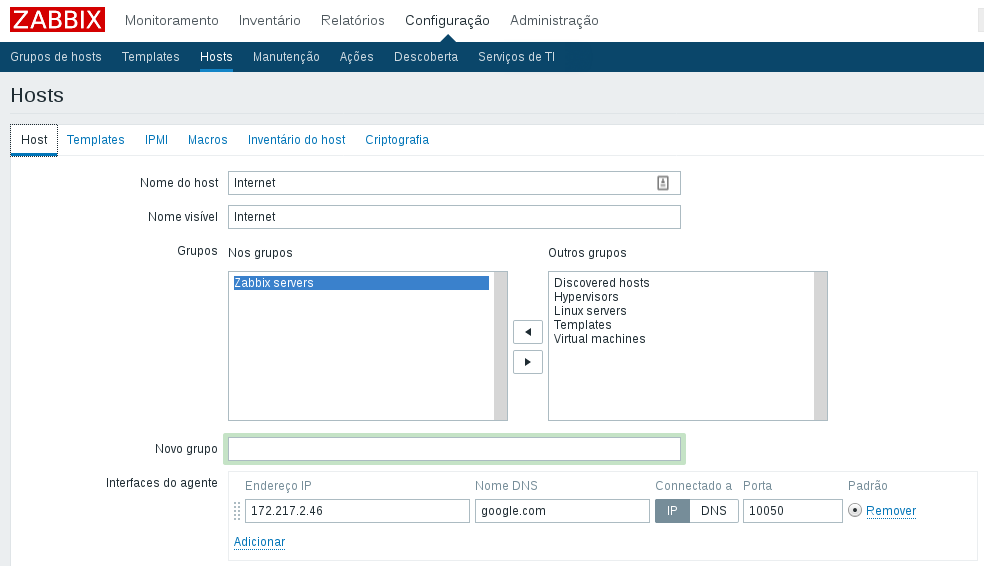Select the default interface radio button
Viewport: 984px width, 566px height.
[x=854, y=511]
